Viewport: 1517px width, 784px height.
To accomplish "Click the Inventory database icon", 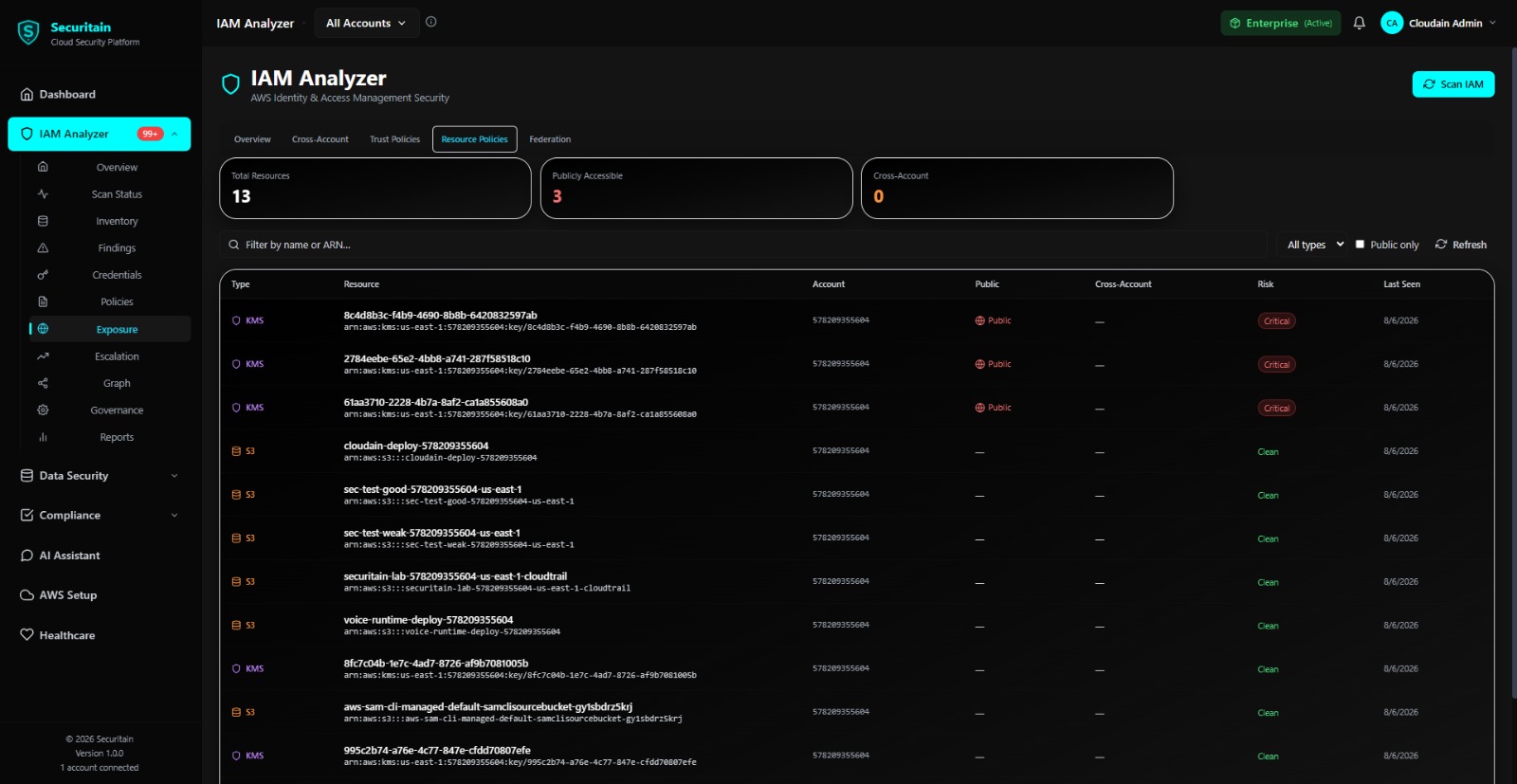I will (43, 221).
